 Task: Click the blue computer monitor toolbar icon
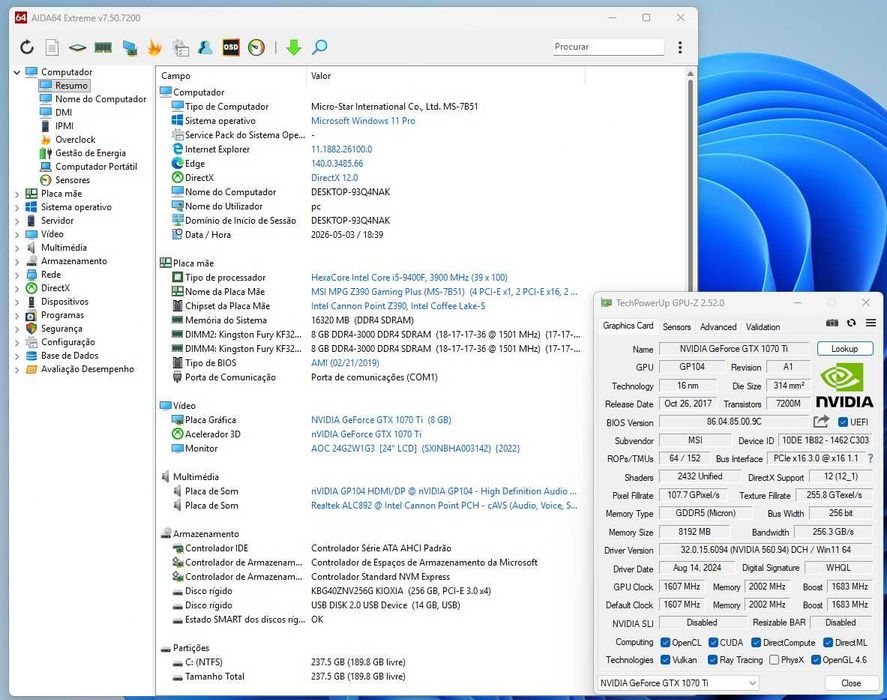tap(130, 48)
